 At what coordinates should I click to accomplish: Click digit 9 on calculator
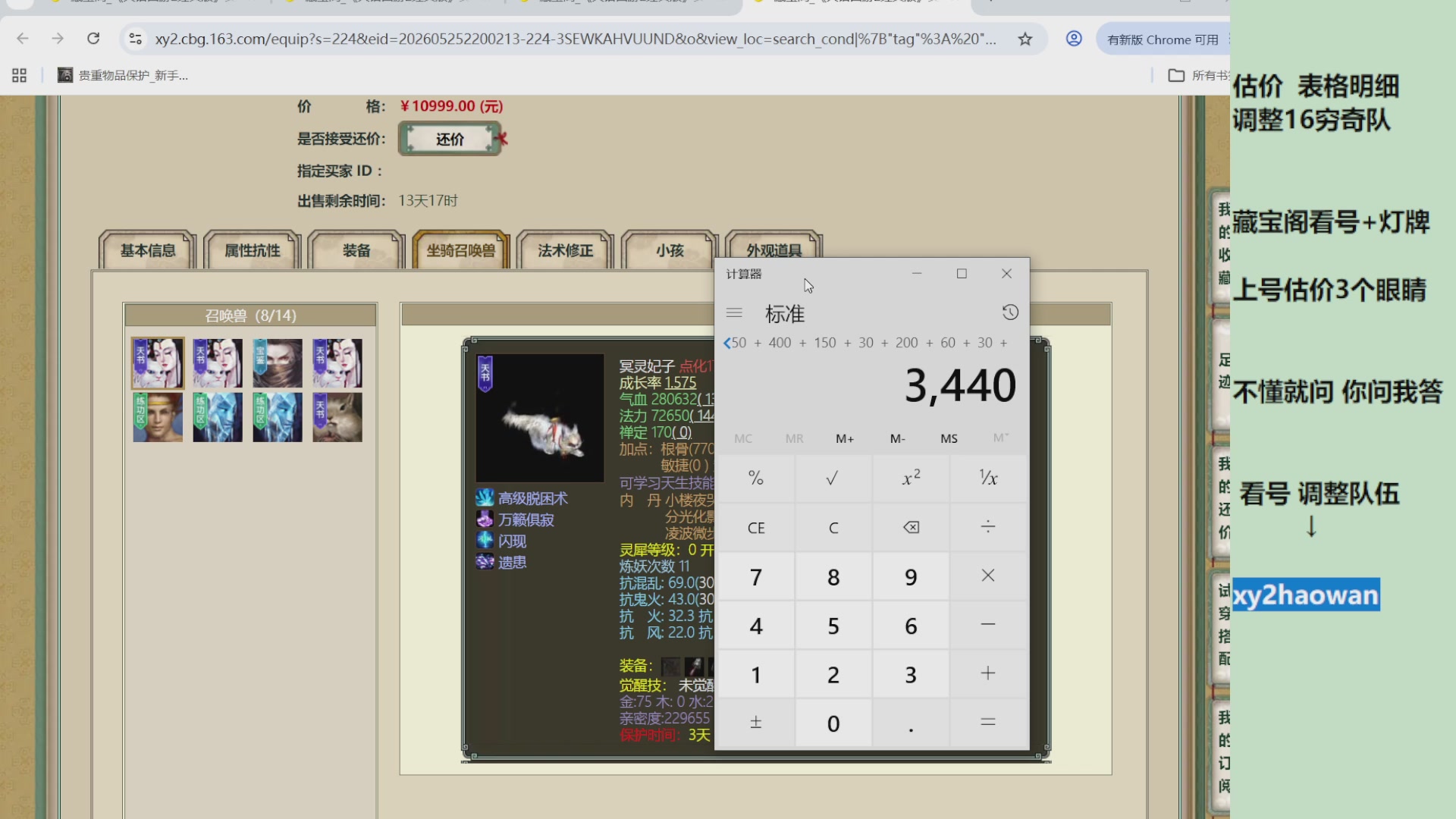[x=911, y=576]
